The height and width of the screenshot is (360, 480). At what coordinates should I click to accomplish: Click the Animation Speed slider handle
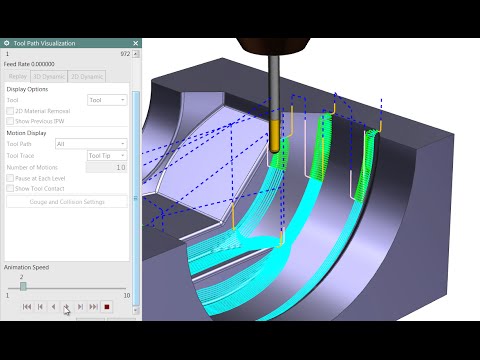23,286
